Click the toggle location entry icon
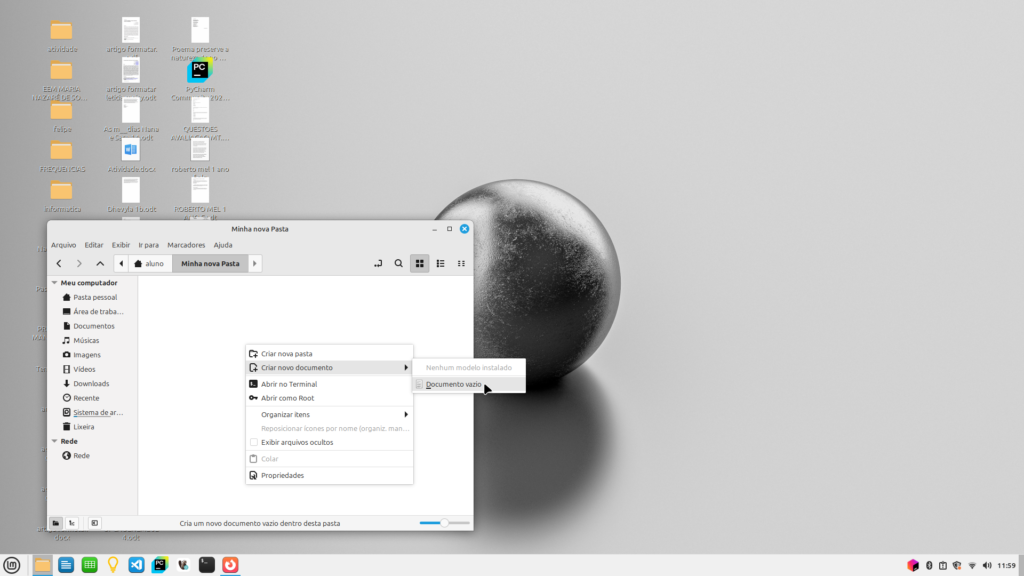The height and width of the screenshot is (576, 1024). tap(377, 264)
